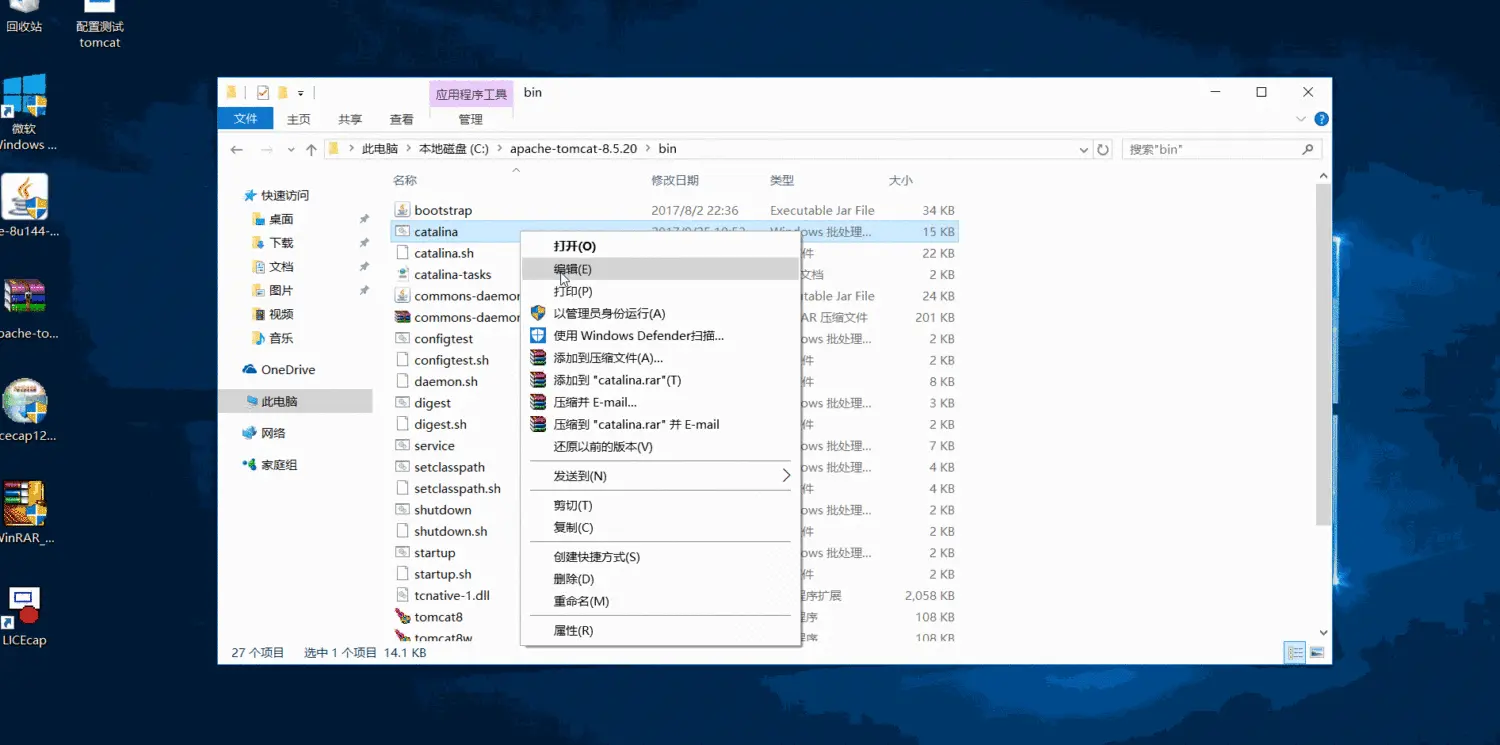Sort by the 名称 column header
This screenshot has height=745, width=1500.
[x=405, y=181]
